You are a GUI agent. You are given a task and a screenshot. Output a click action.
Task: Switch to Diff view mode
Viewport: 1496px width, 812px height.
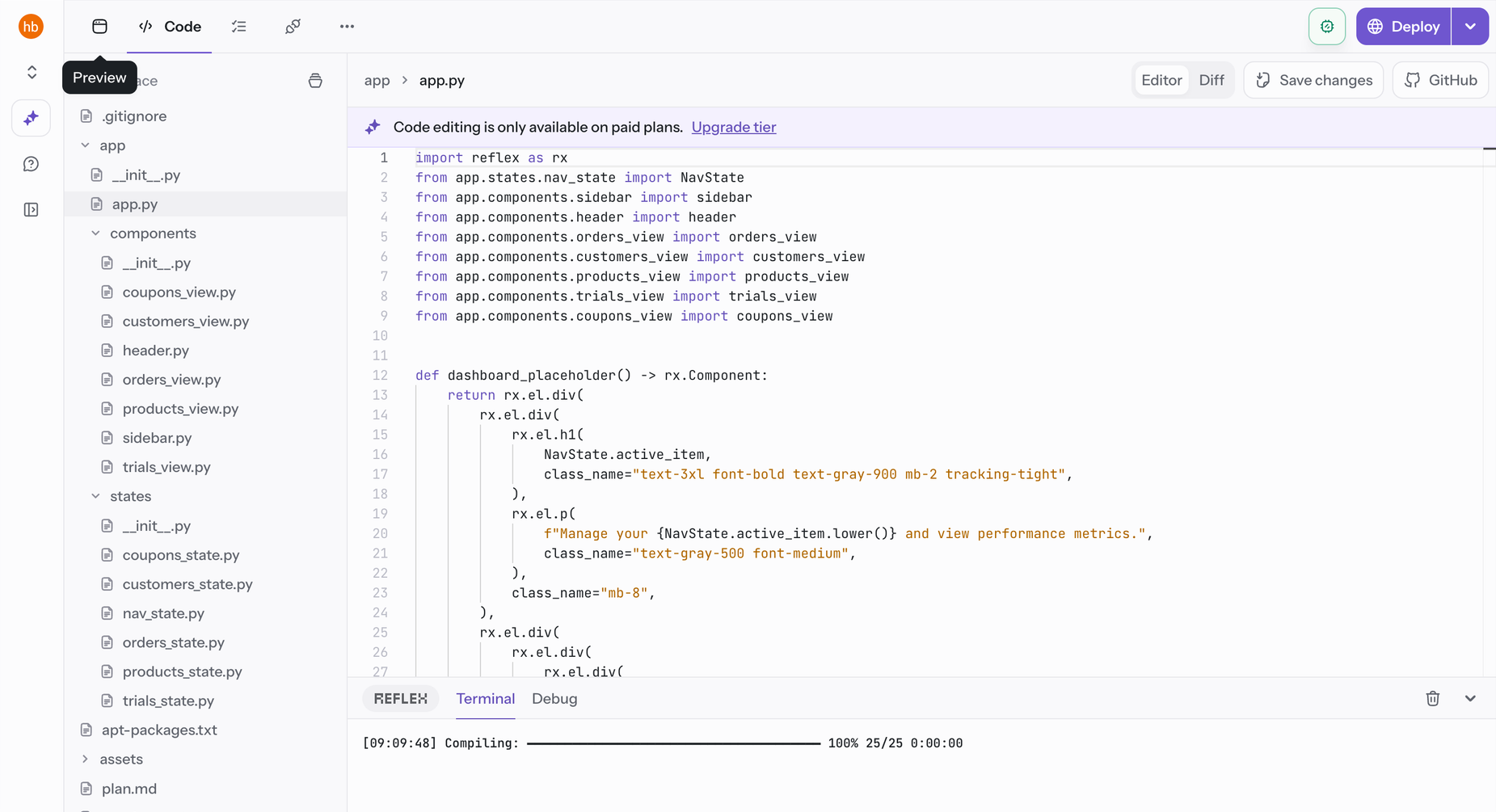tap(1211, 80)
